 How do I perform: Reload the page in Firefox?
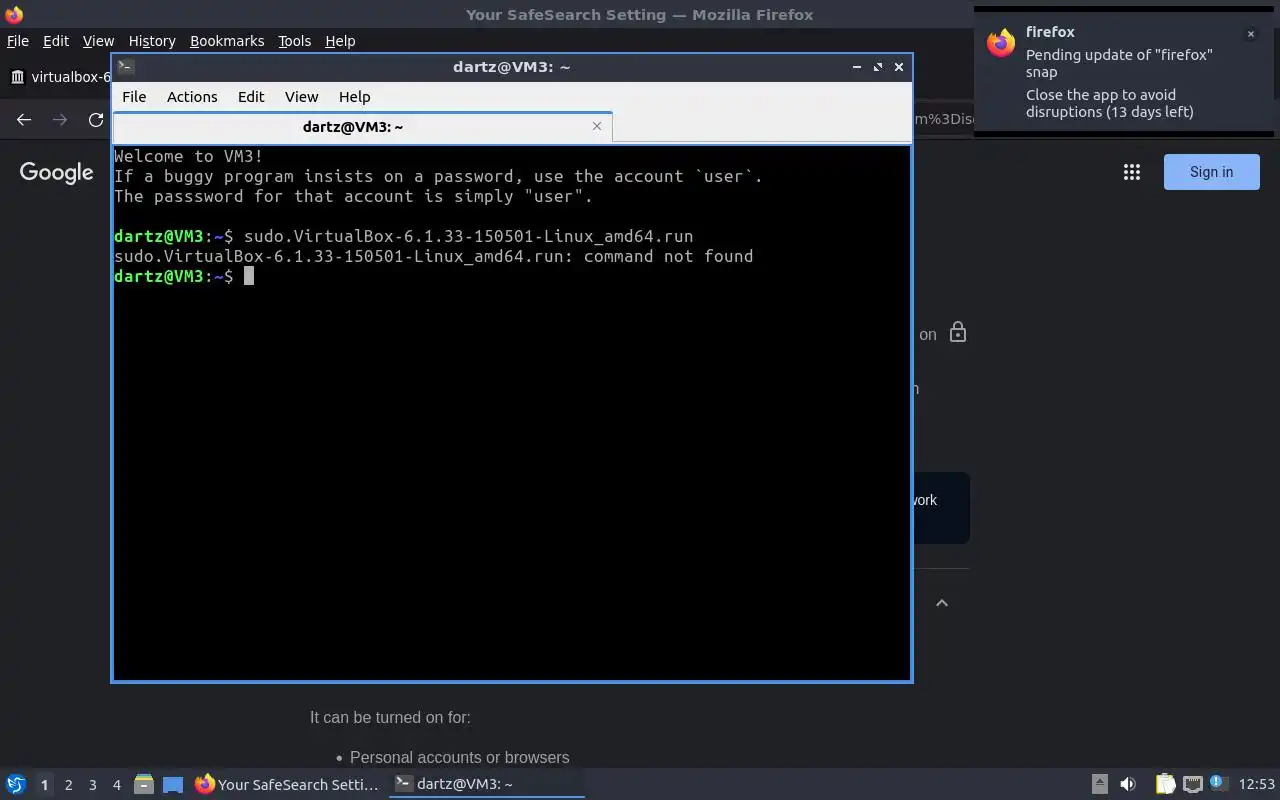(x=96, y=119)
